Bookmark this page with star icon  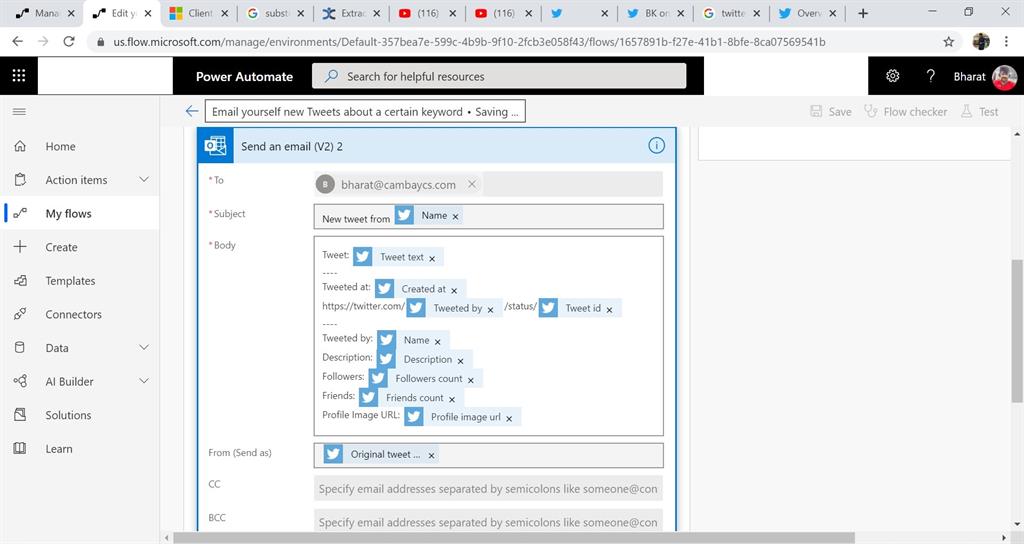[948, 42]
